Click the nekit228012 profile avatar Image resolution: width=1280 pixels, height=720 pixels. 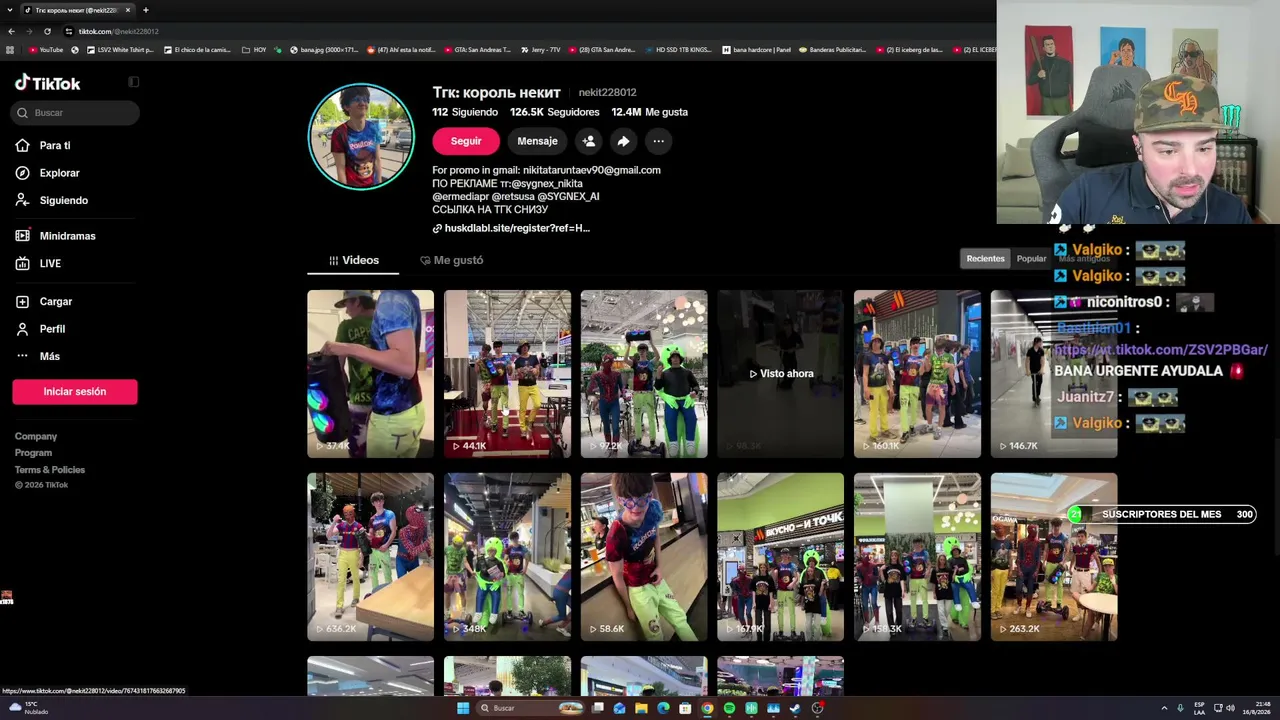click(361, 137)
